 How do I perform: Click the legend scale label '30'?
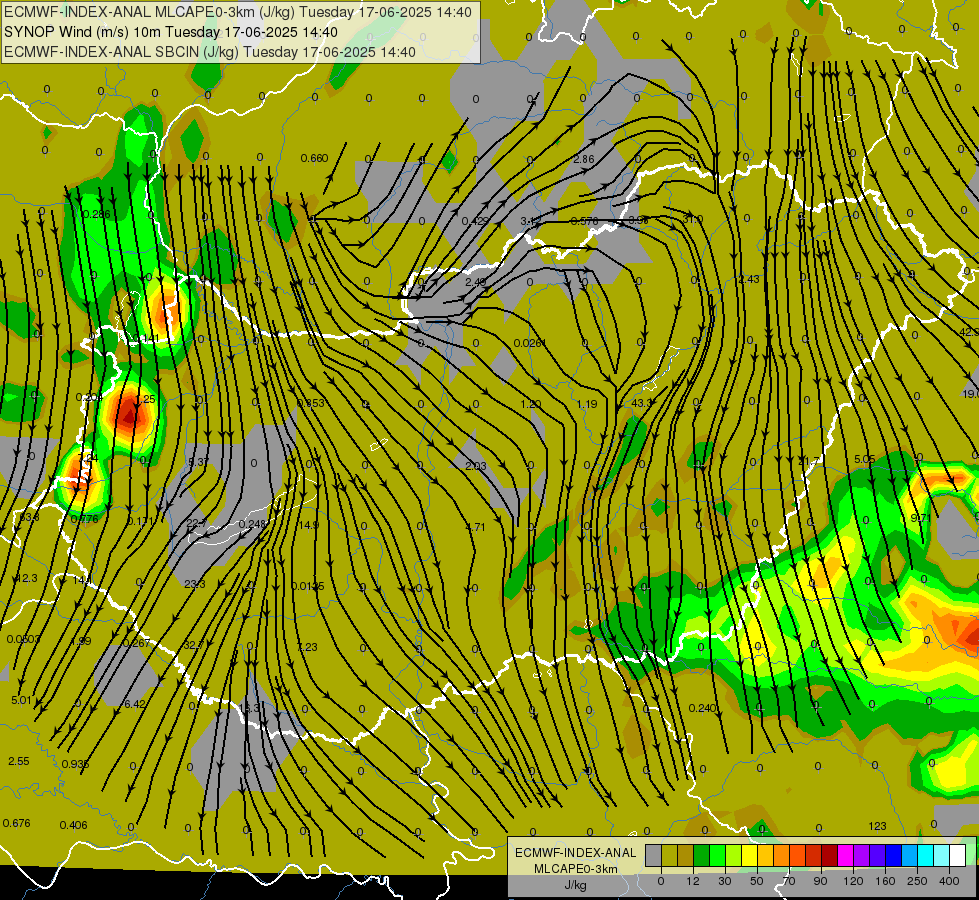pyautogui.click(x=724, y=881)
